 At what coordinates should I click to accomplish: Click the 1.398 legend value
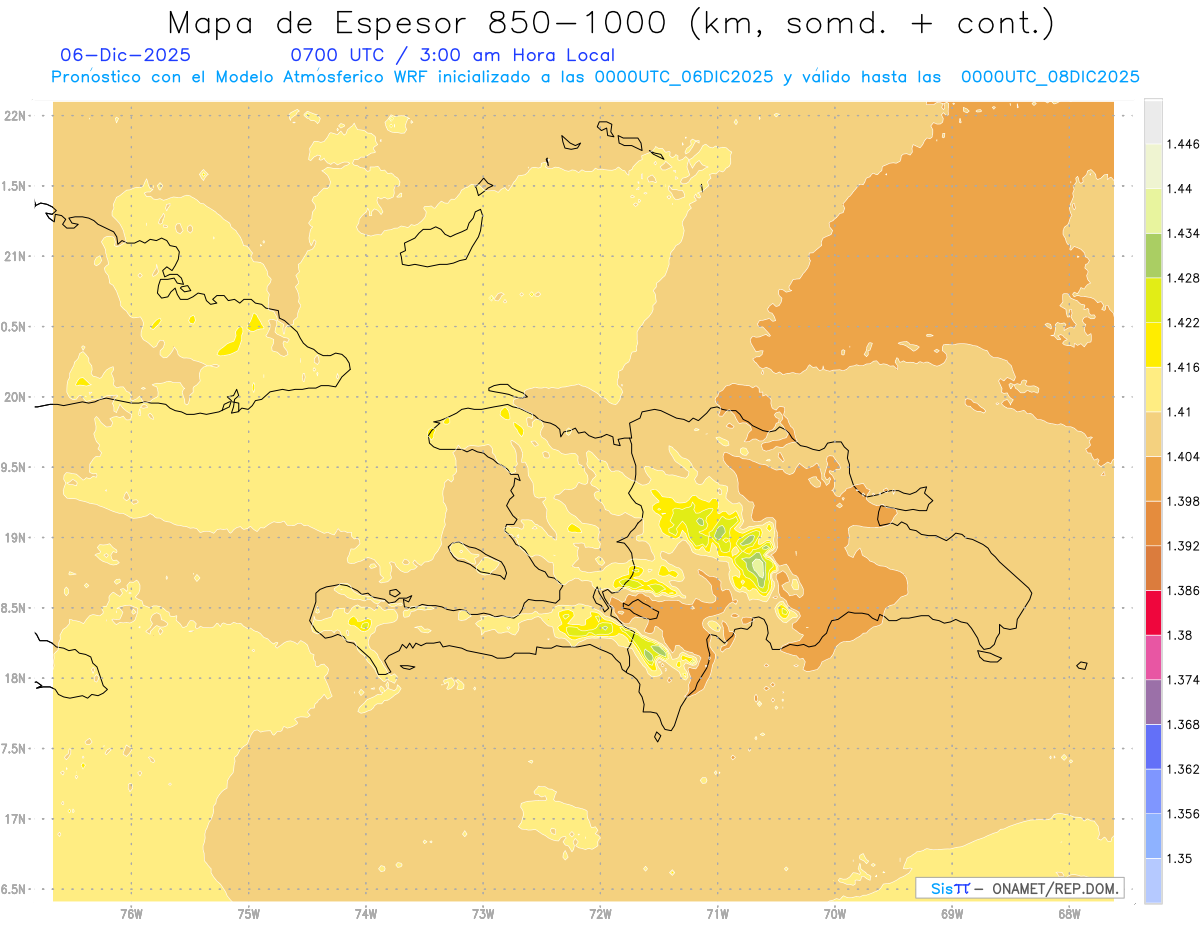1183,501
